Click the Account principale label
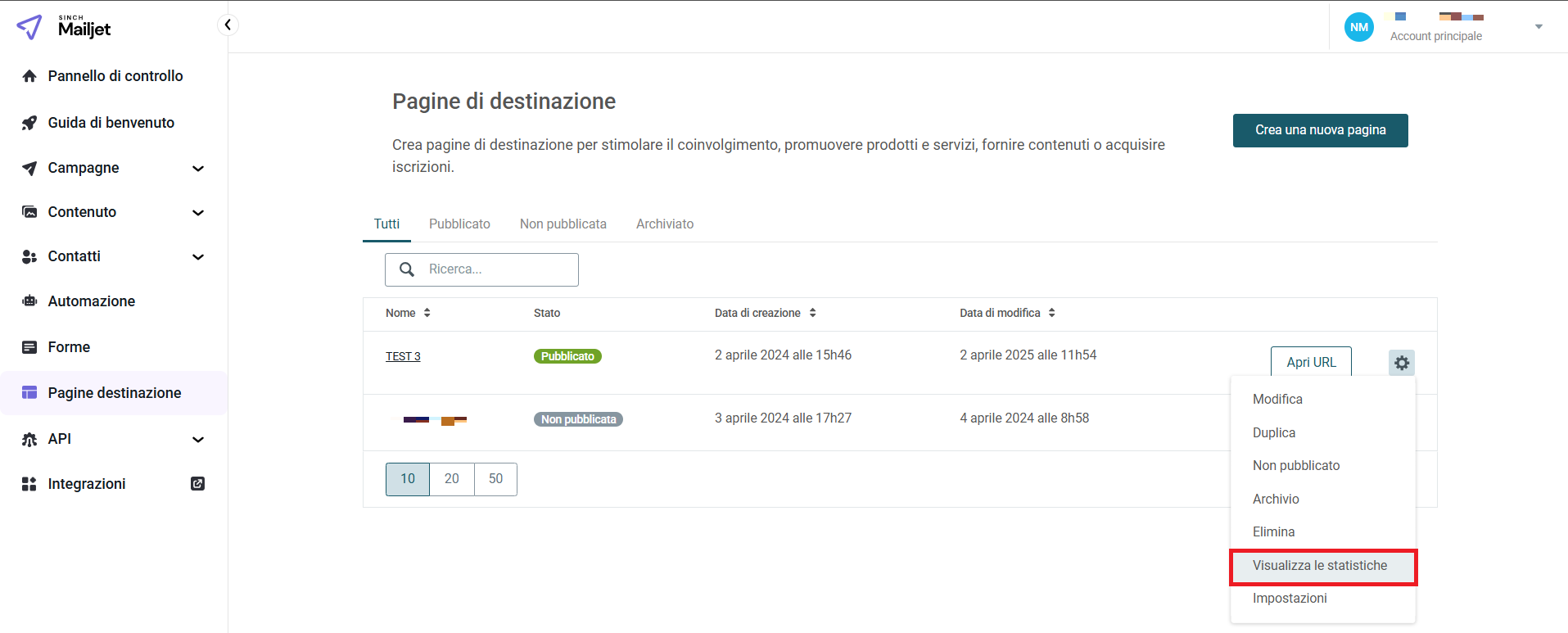Image resolution: width=1568 pixels, height=633 pixels. (x=1435, y=36)
